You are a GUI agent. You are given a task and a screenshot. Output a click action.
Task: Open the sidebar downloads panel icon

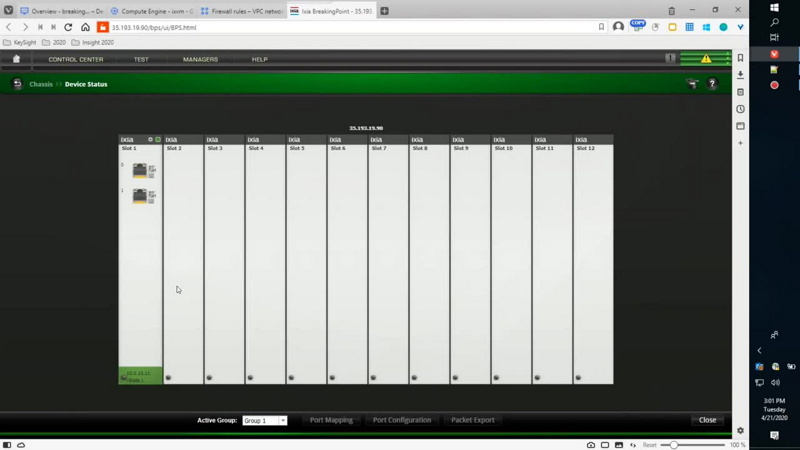(x=740, y=74)
